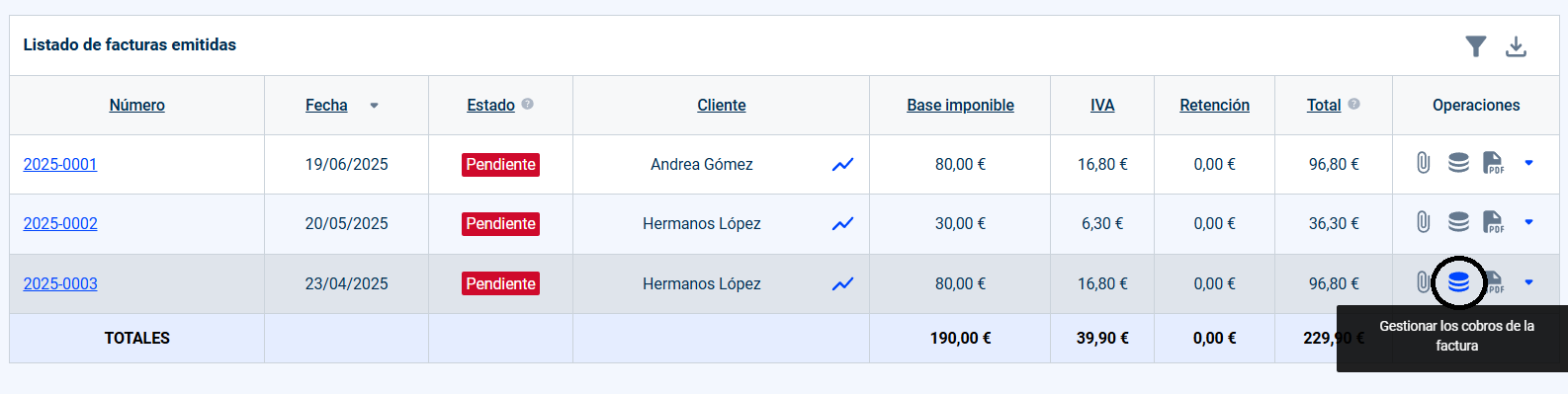Expand more operations for invoice 2025-0001
This screenshot has width=1568, height=394.
1528,163
